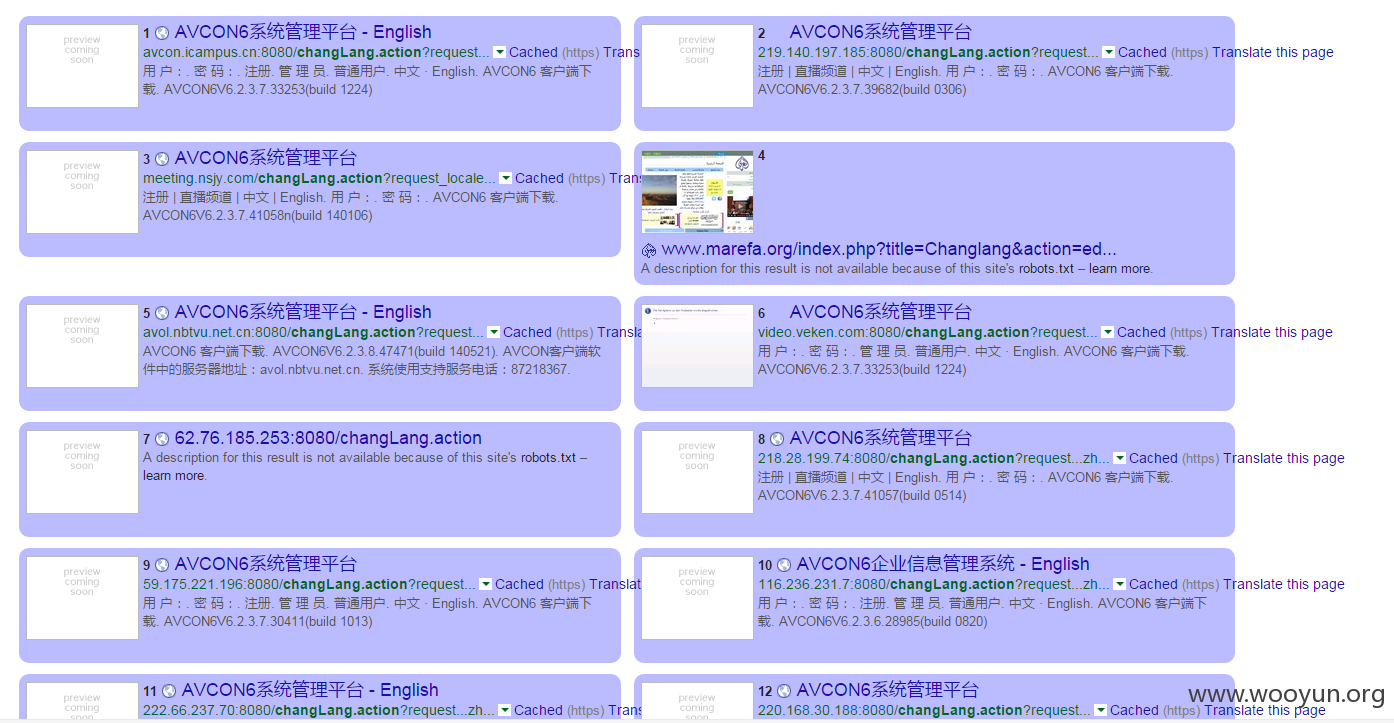Open dropdown arrow after 116.236.231.7 URL
Viewport: 1394px width, 723px height.
(1119, 584)
